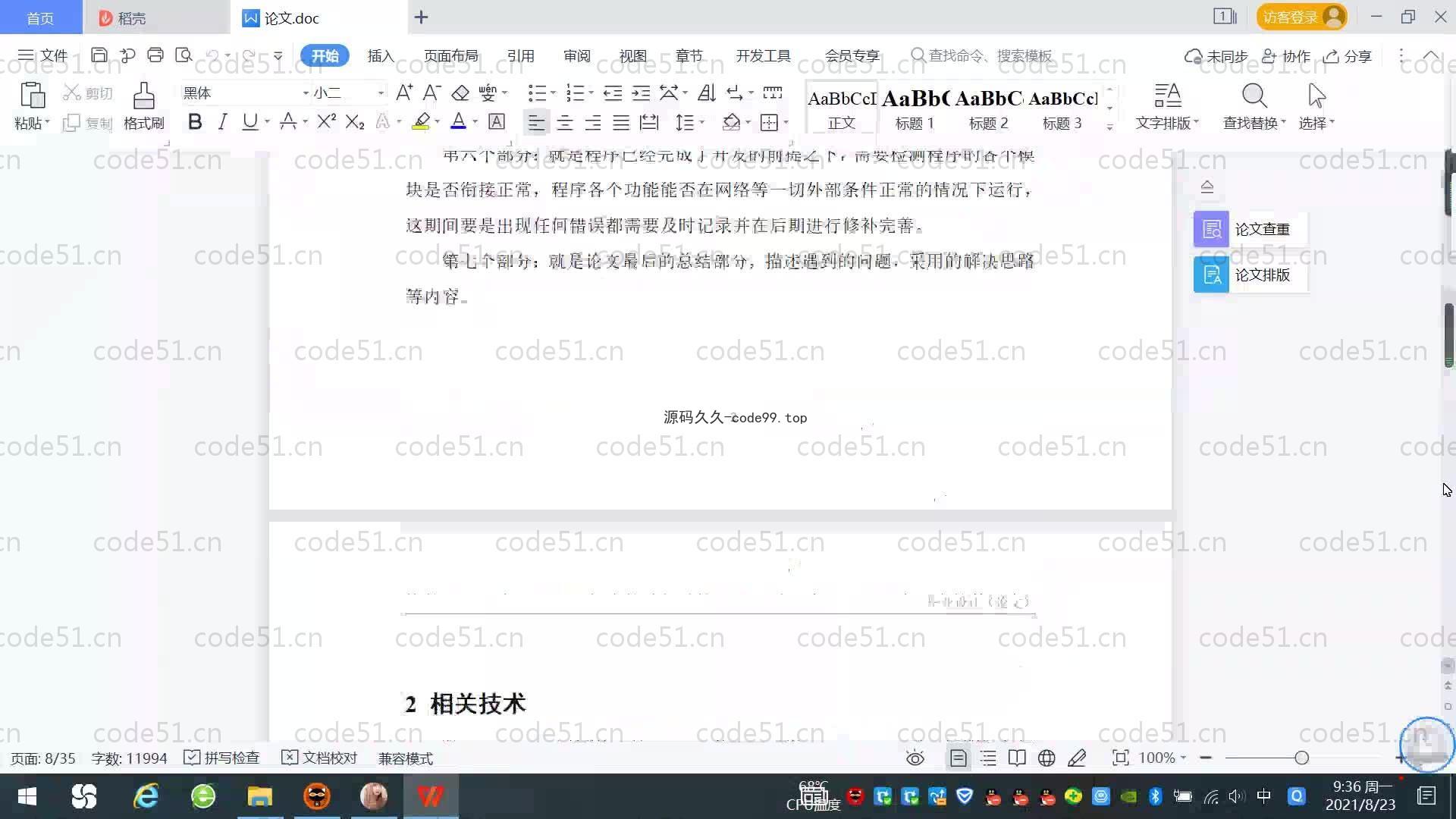The height and width of the screenshot is (819, 1456).
Task: Toggle italic formatting
Action: point(222,121)
